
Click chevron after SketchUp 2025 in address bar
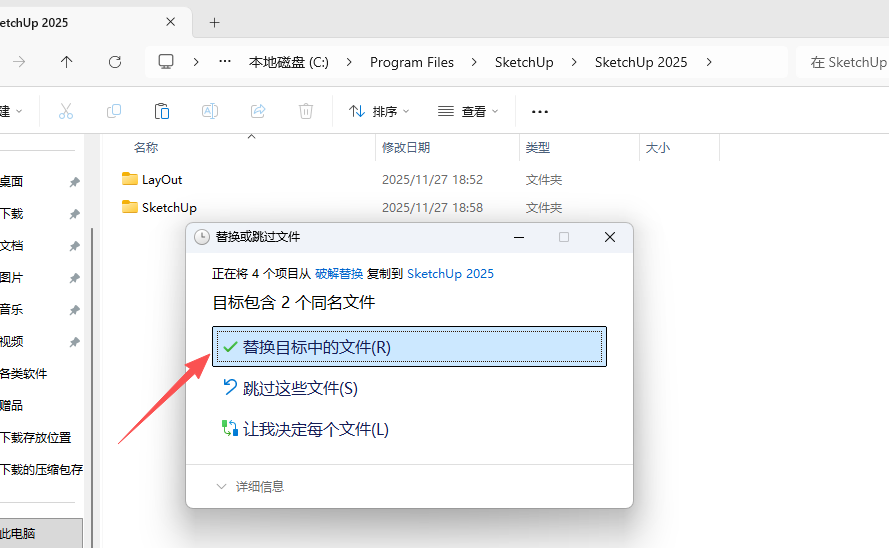[x=709, y=62]
